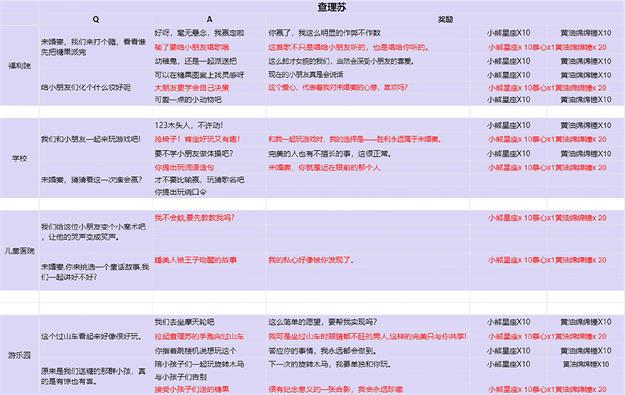This screenshot has height=395, width=625.
Task: Click the red answer '睡美人被王子吻醒的故事'
Action: (x=196, y=260)
